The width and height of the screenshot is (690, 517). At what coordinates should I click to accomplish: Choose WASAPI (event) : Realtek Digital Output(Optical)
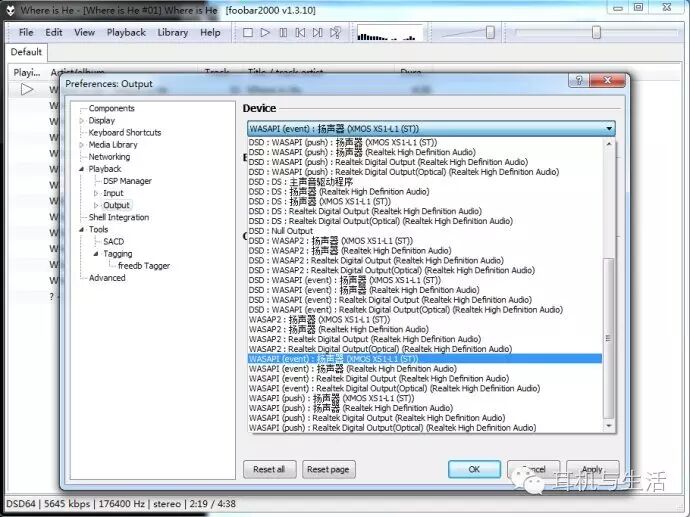(425, 389)
